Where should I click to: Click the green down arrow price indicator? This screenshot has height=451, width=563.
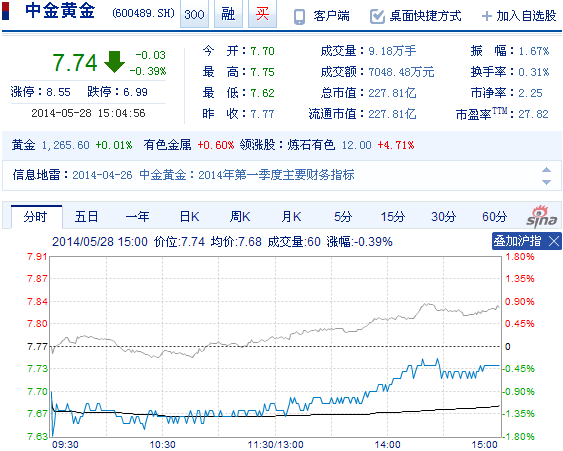coord(114,62)
